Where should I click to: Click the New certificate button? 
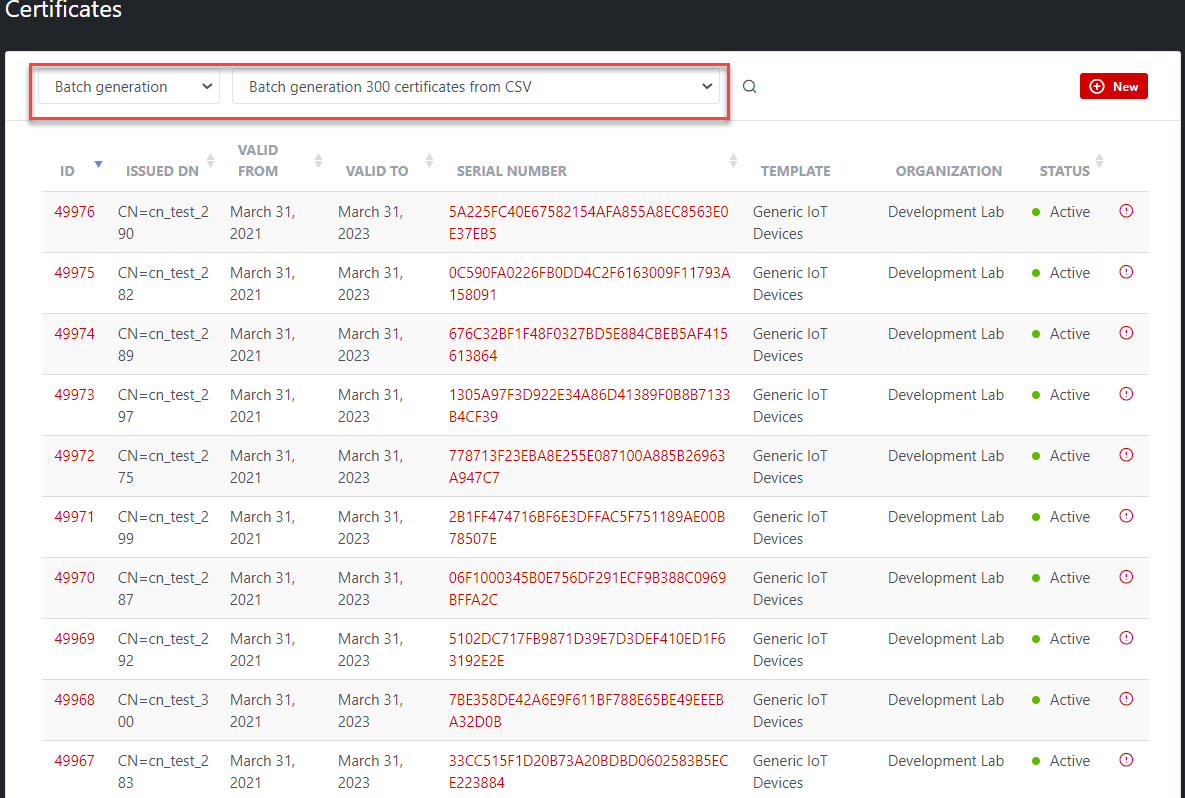[1113, 87]
